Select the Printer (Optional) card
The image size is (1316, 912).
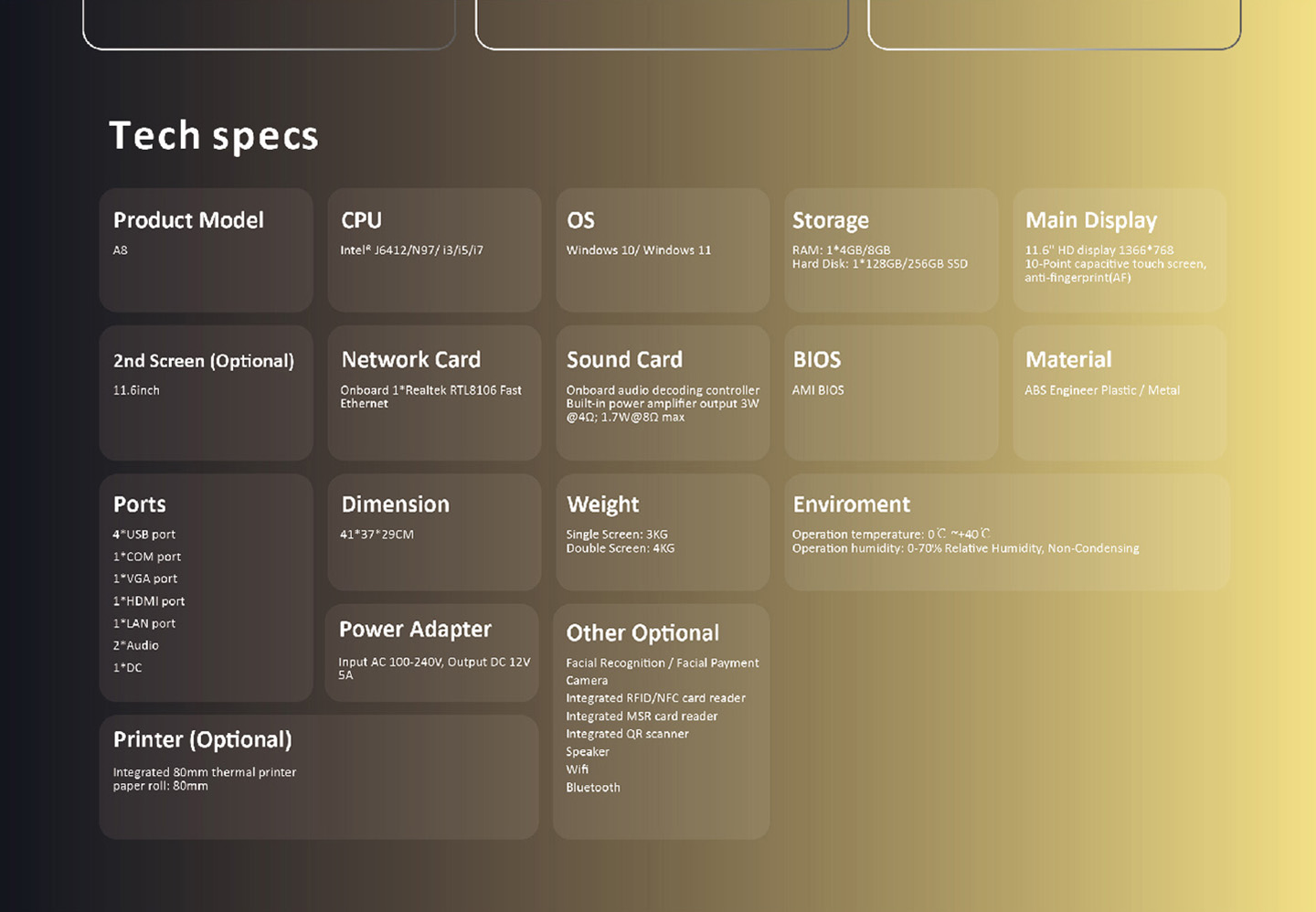[x=318, y=777]
